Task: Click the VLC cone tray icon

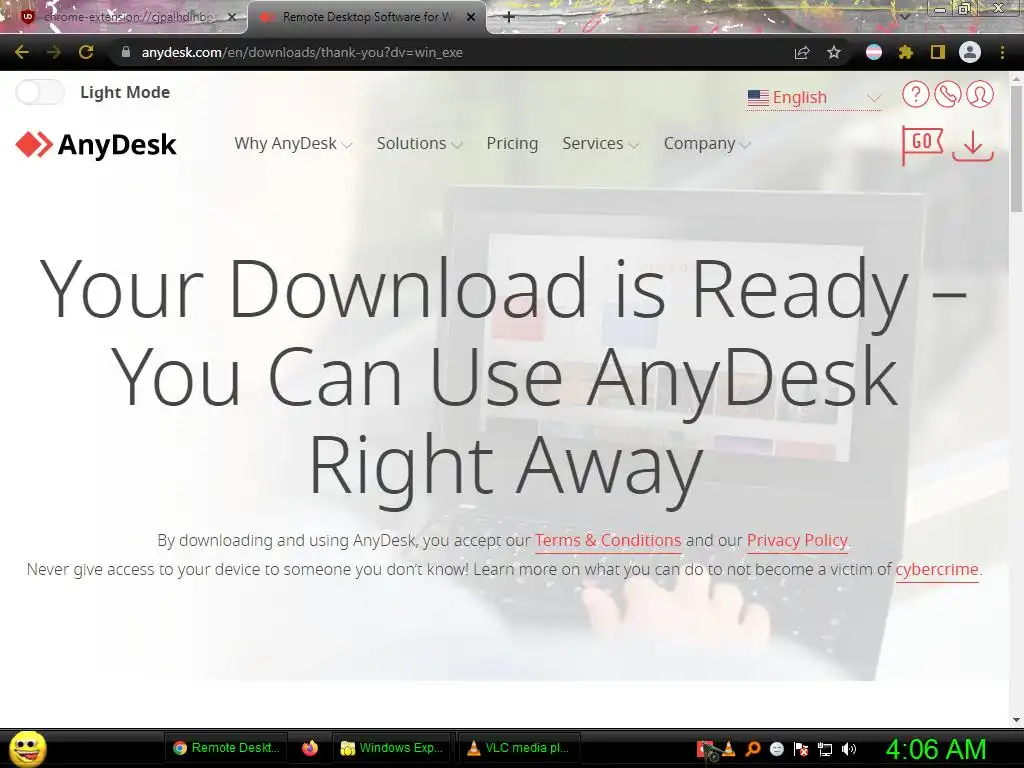Action: pyautogui.click(x=729, y=749)
